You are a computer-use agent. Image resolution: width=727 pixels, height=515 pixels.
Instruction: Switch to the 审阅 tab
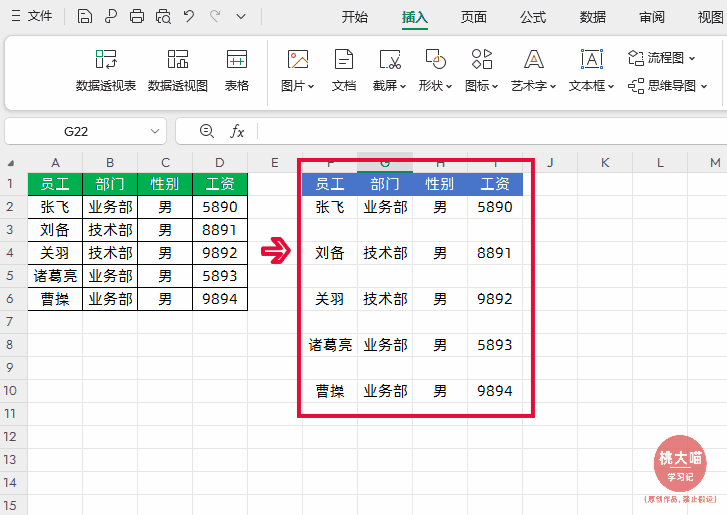click(x=652, y=17)
